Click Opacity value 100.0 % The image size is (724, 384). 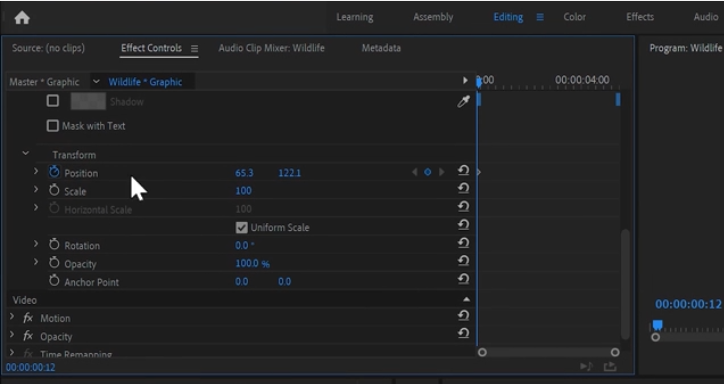click(253, 264)
